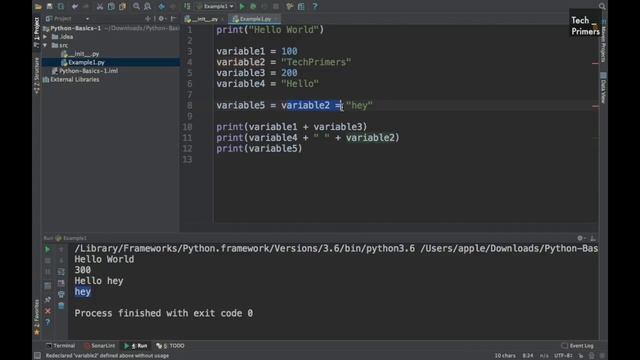Viewport: 640px width, 360px height.
Task: Click the Rerun green arrow in Run panel
Action: (x=48, y=249)
